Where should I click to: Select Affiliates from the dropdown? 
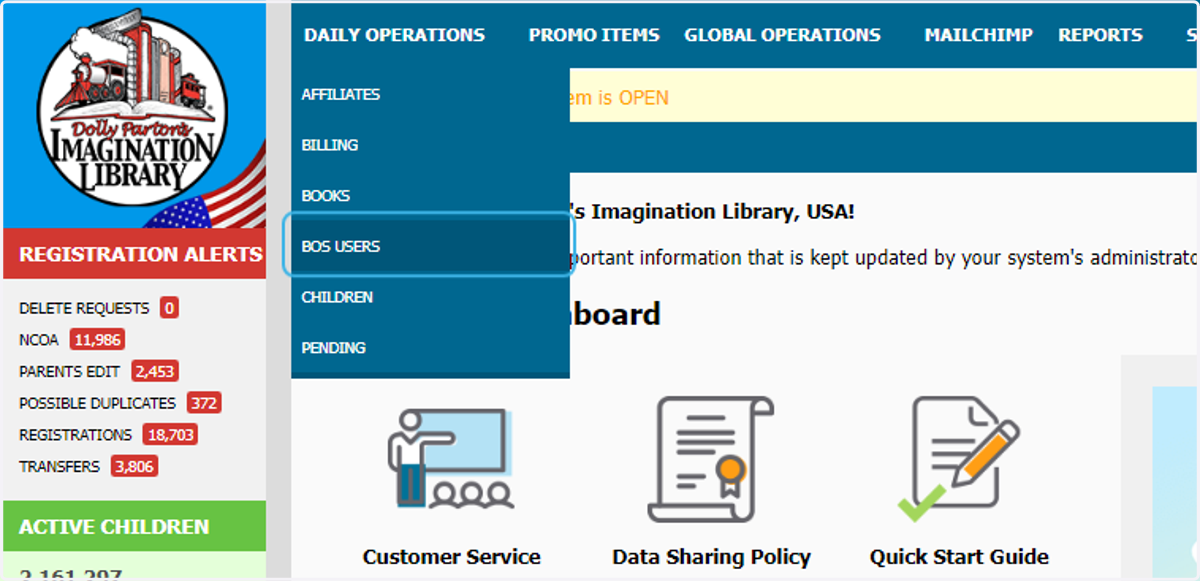pos(430,94)
